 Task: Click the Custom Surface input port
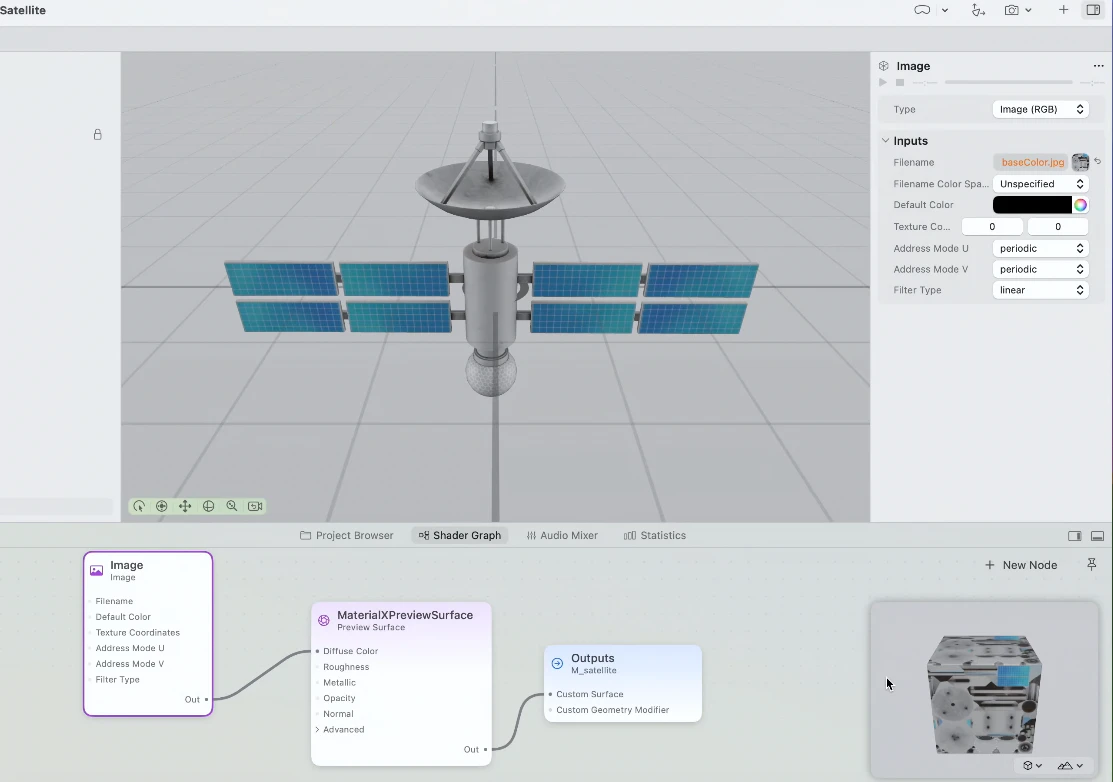(550, 694)
